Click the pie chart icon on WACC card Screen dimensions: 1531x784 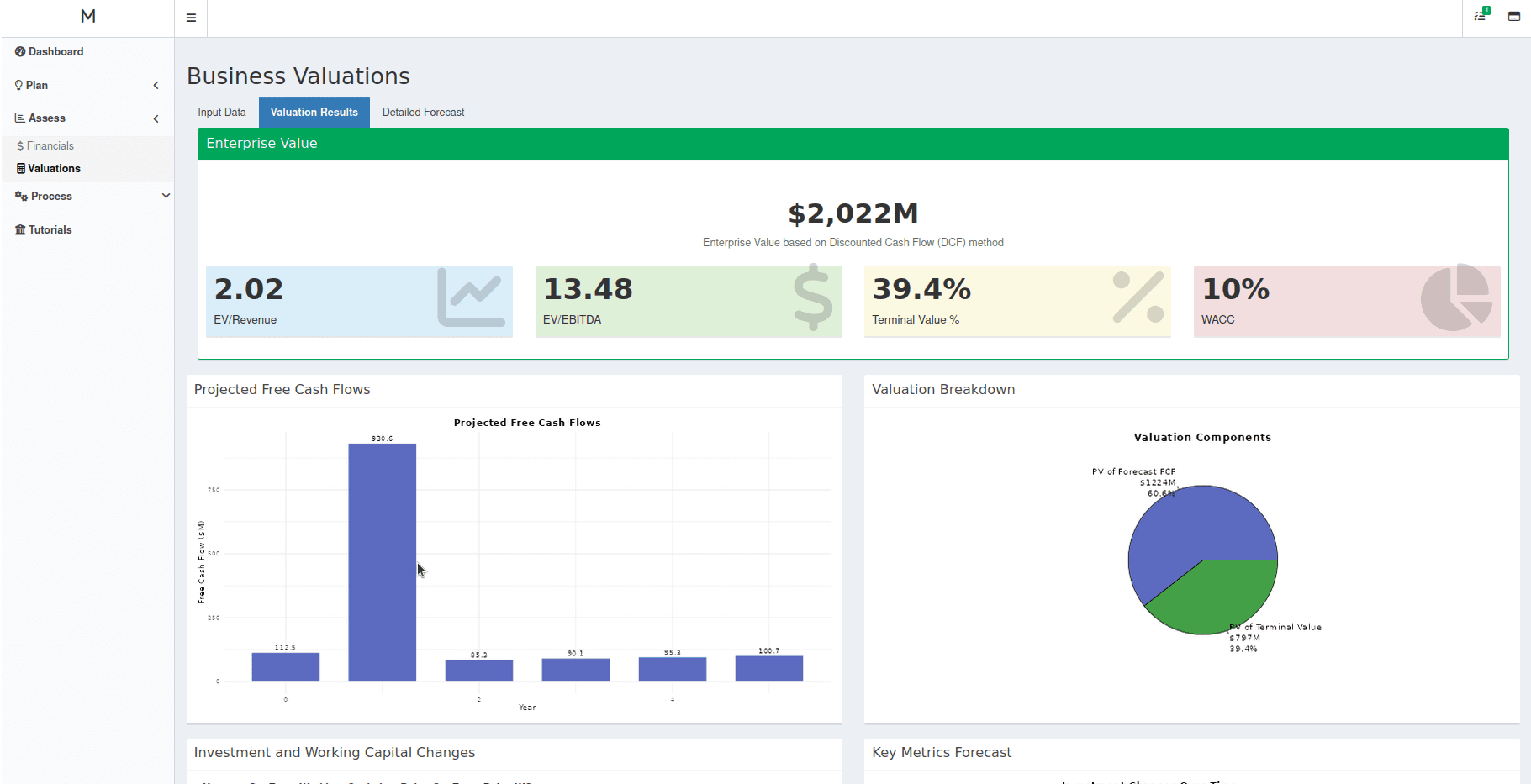[1456, 297]
